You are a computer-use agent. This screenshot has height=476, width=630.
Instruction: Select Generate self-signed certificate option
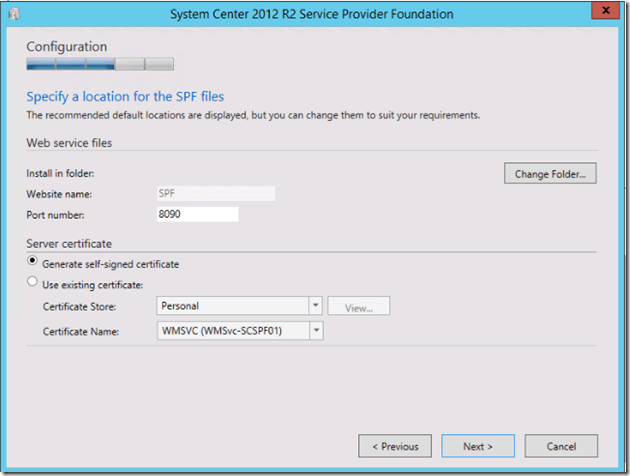click(33, 263)
